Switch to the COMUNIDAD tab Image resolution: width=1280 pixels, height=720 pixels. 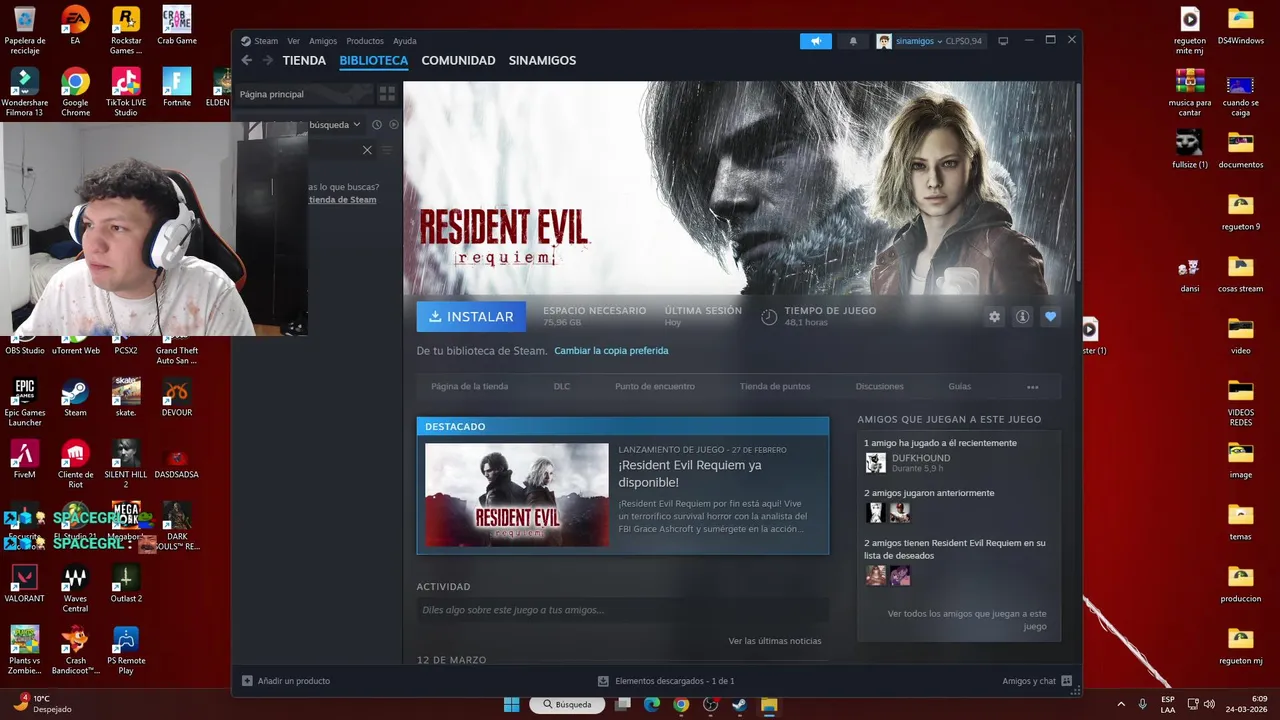tap(458, 61)
